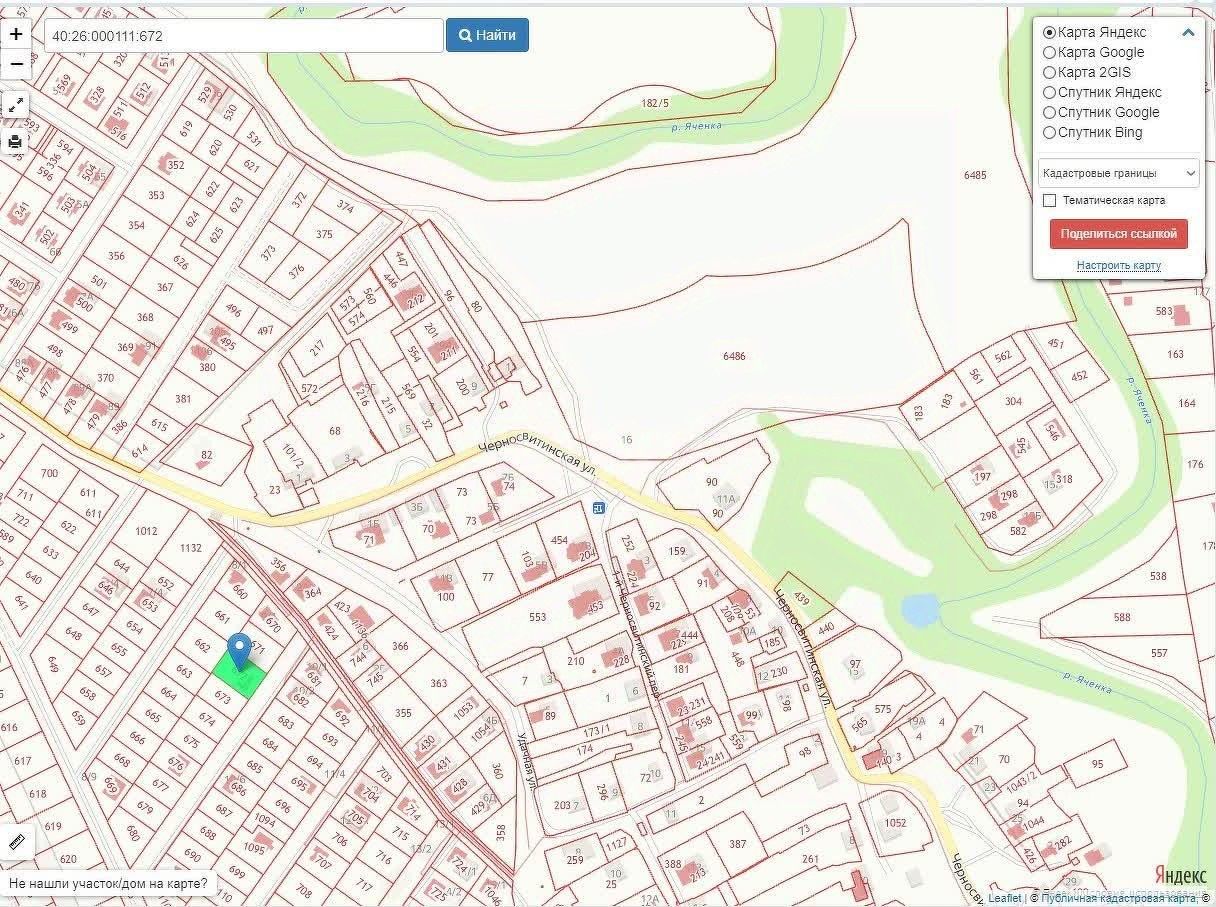Enable the Тематическая карта checkbox
The height and width of the screenshot is (907, 1216).
pyautogui.click(x=1049, y=200)
